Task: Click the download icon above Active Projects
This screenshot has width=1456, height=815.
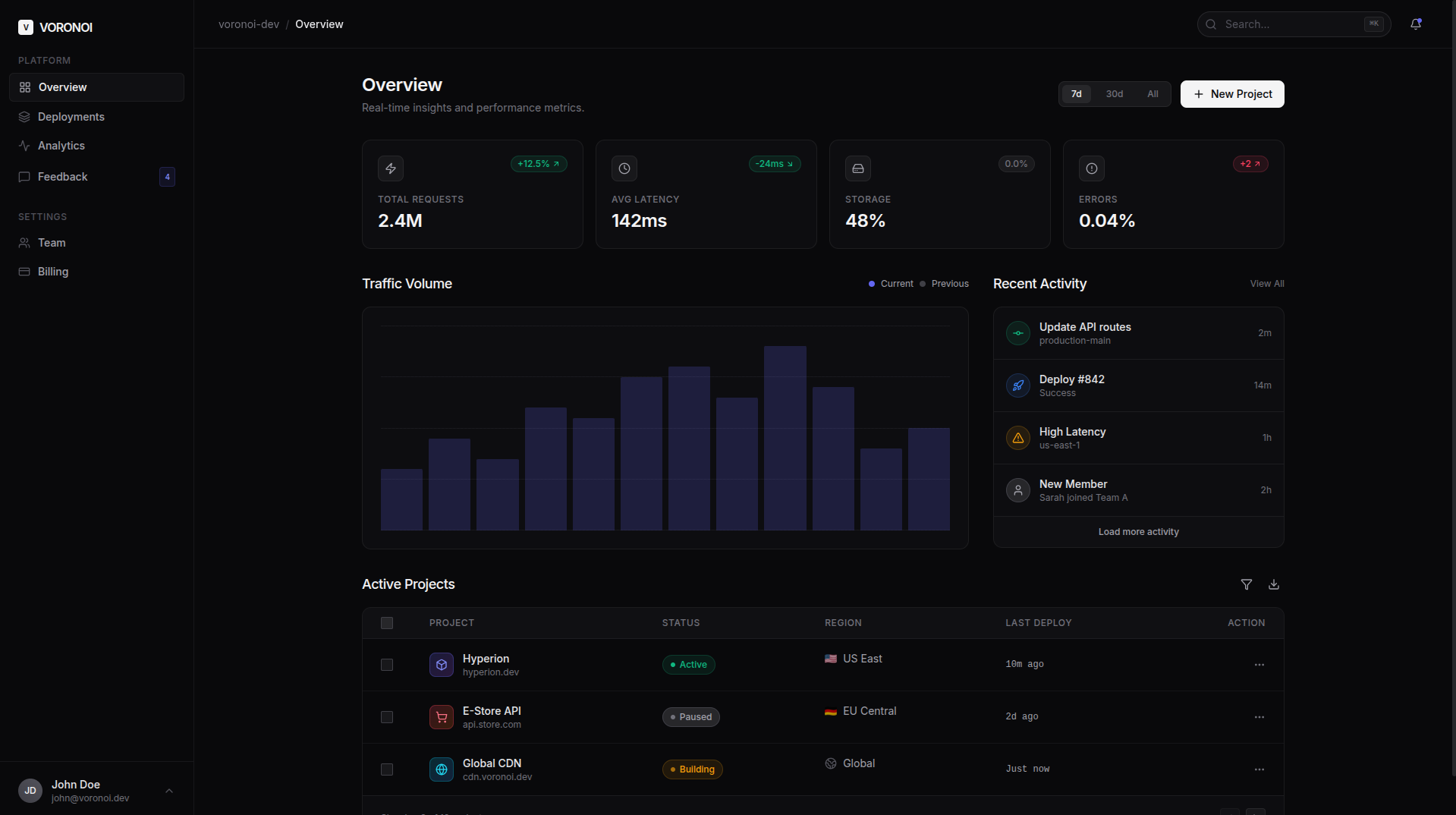Action: tap(1273, 584)
